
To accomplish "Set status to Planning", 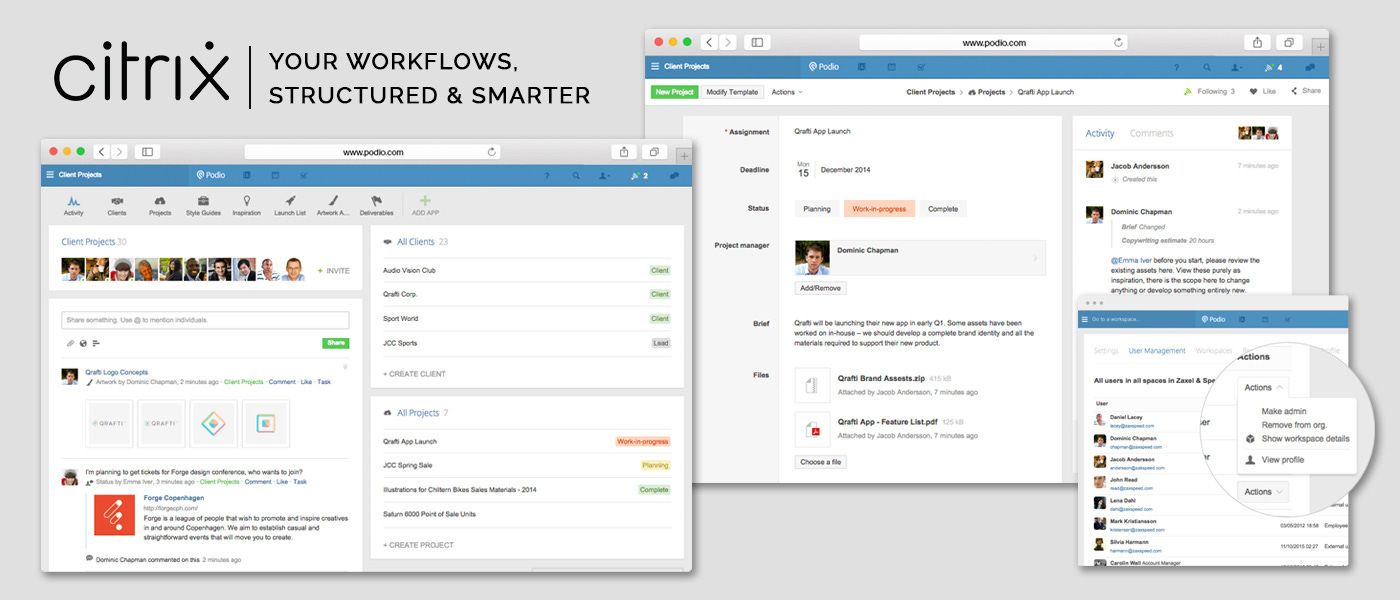I will point(817,209).
